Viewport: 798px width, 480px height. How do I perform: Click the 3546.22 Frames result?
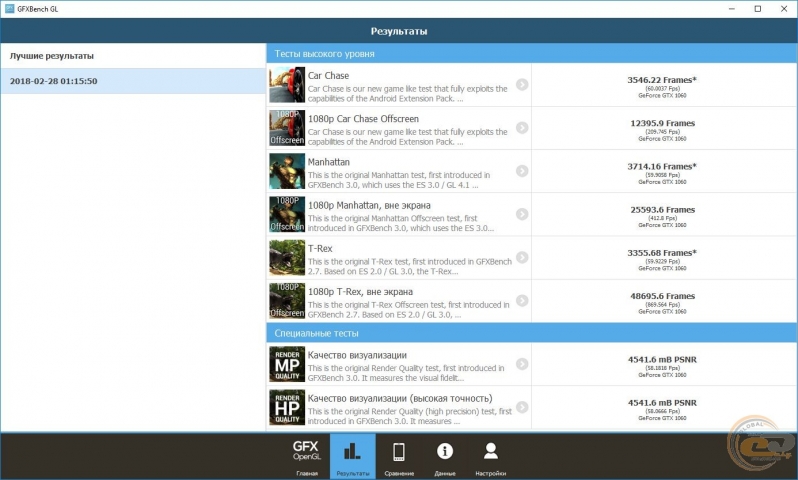662,80
